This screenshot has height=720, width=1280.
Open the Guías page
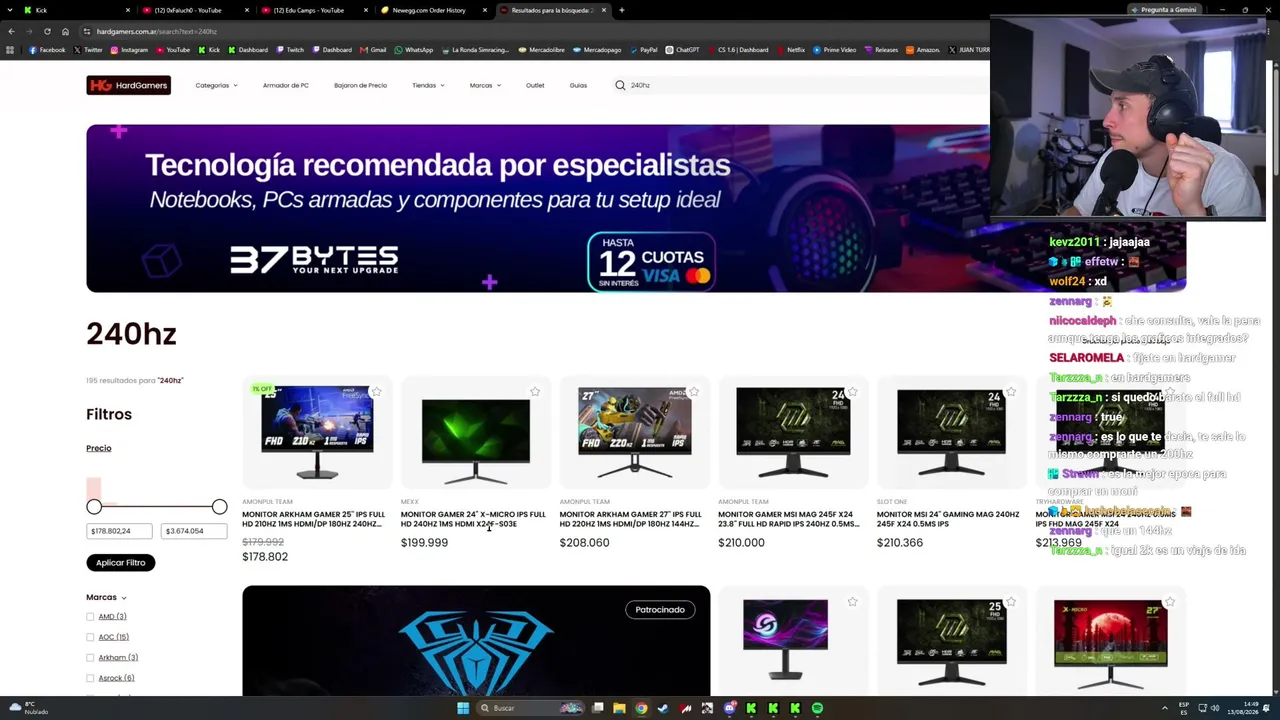point(578,85)
